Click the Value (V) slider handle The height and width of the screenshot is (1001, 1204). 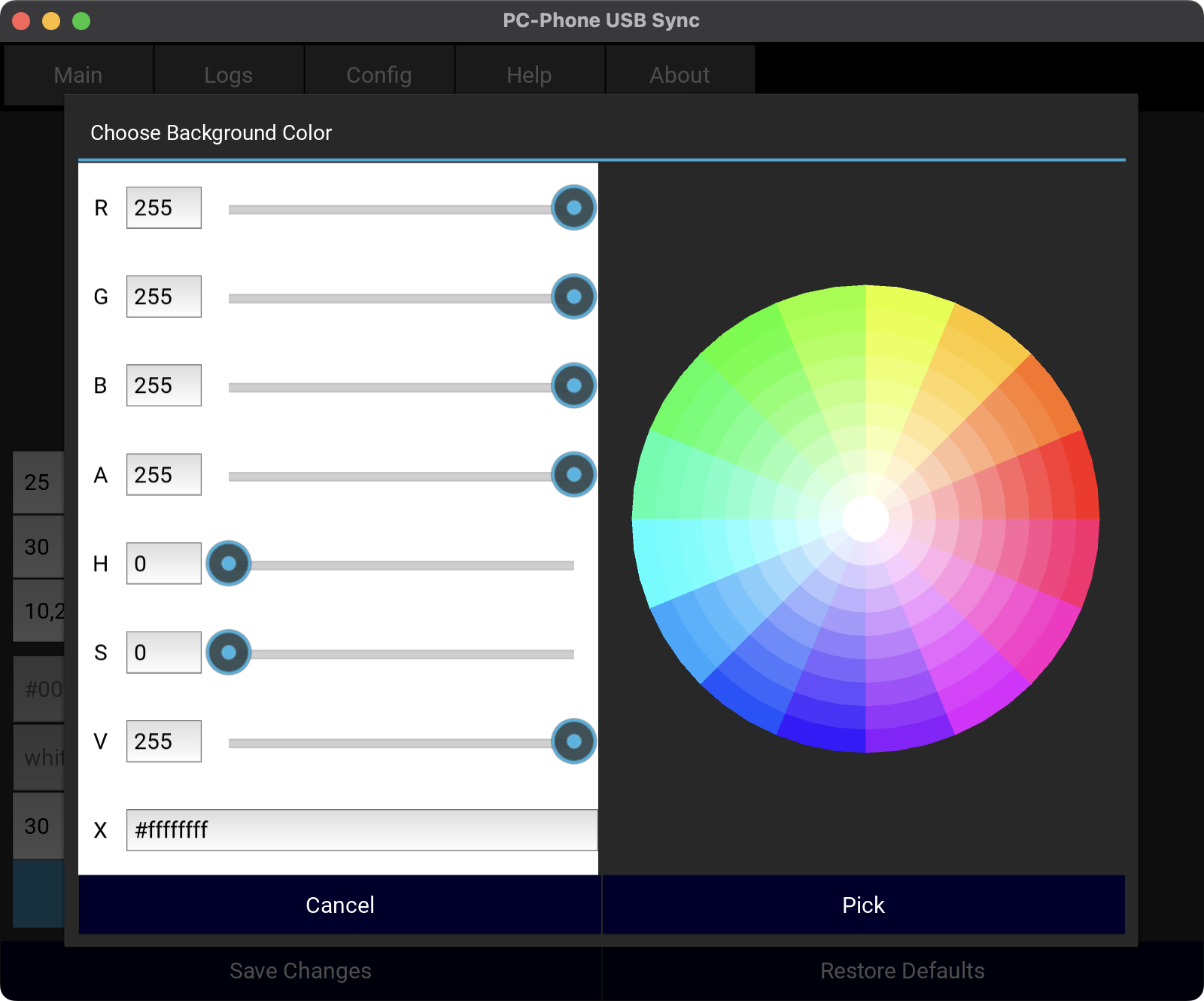(573, 741)
